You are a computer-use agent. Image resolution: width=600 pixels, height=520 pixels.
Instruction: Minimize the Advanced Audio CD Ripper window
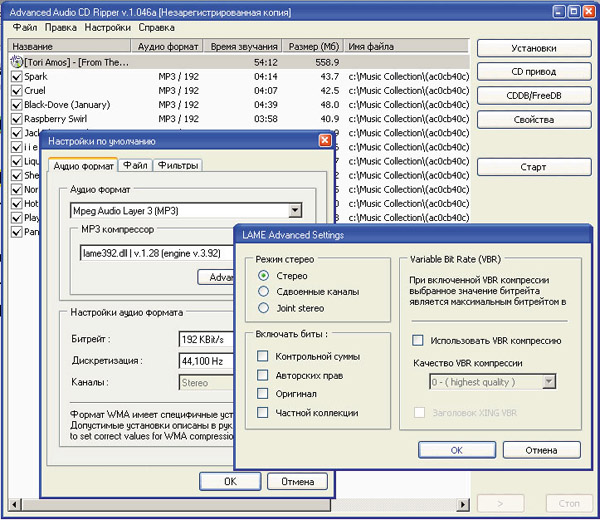[x=559, y=11]
